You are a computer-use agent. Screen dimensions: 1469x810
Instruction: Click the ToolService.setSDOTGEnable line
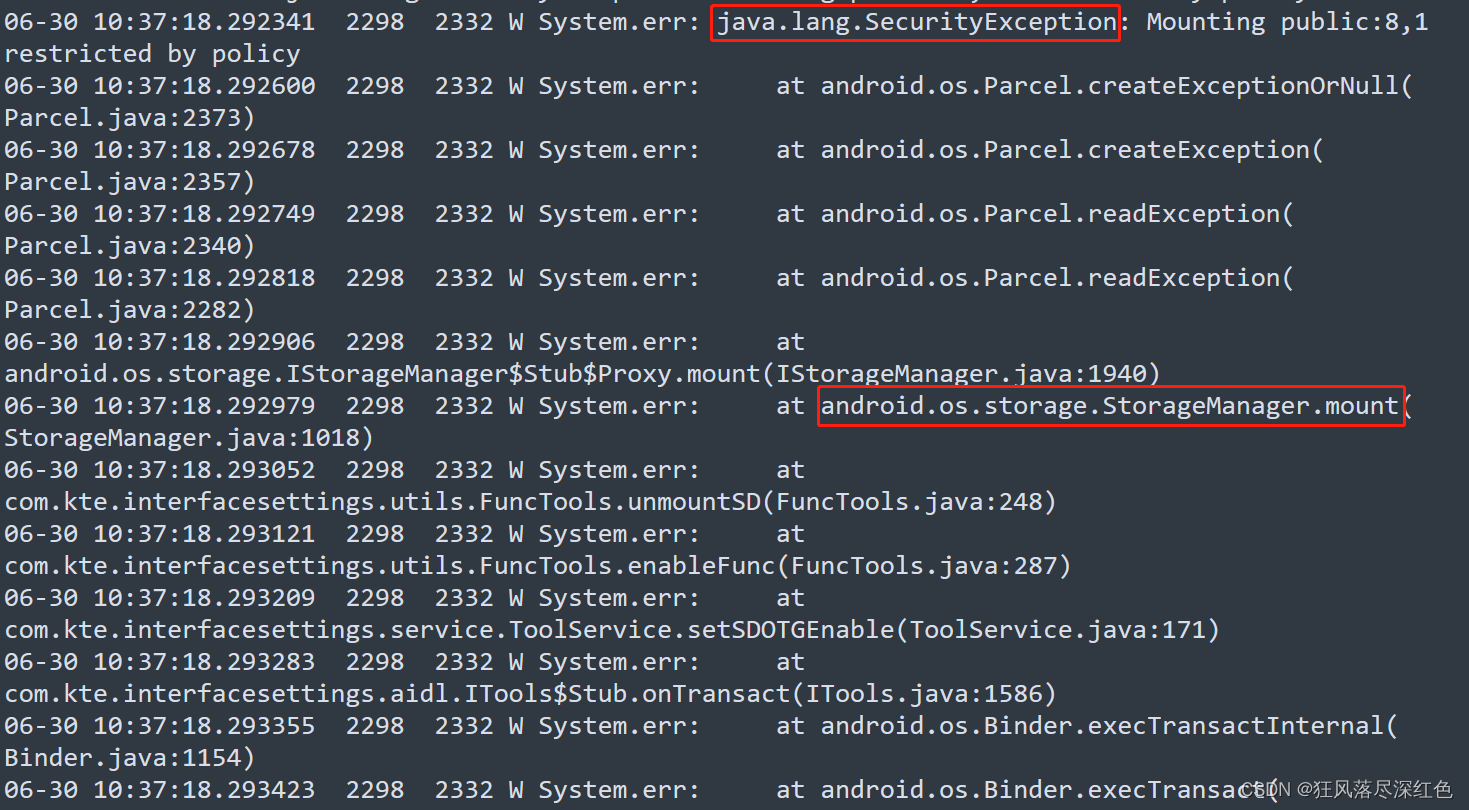coord(612,630)
